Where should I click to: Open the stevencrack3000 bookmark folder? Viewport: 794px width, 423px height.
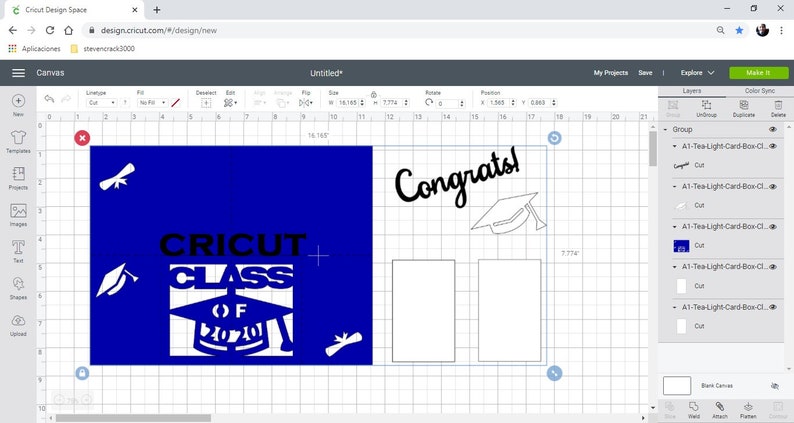[x=103, y=49]
